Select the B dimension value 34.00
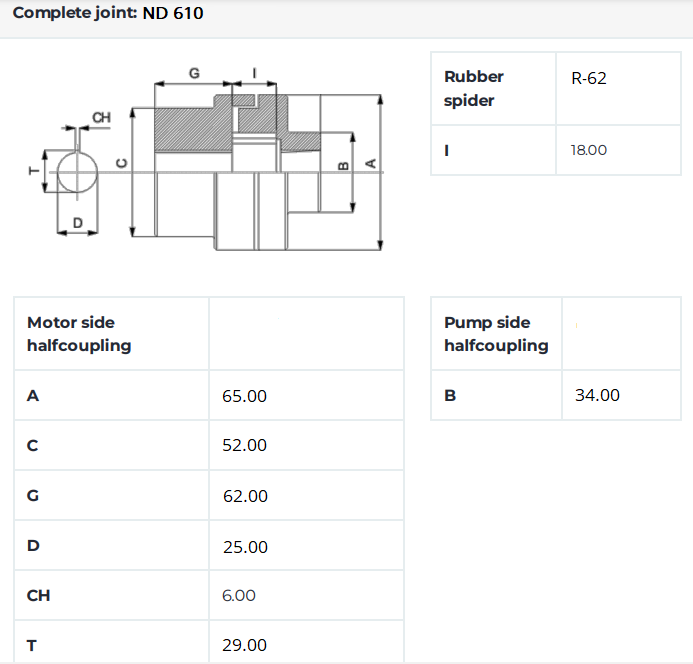The image size is (693, 664). [x=597, y=395]
